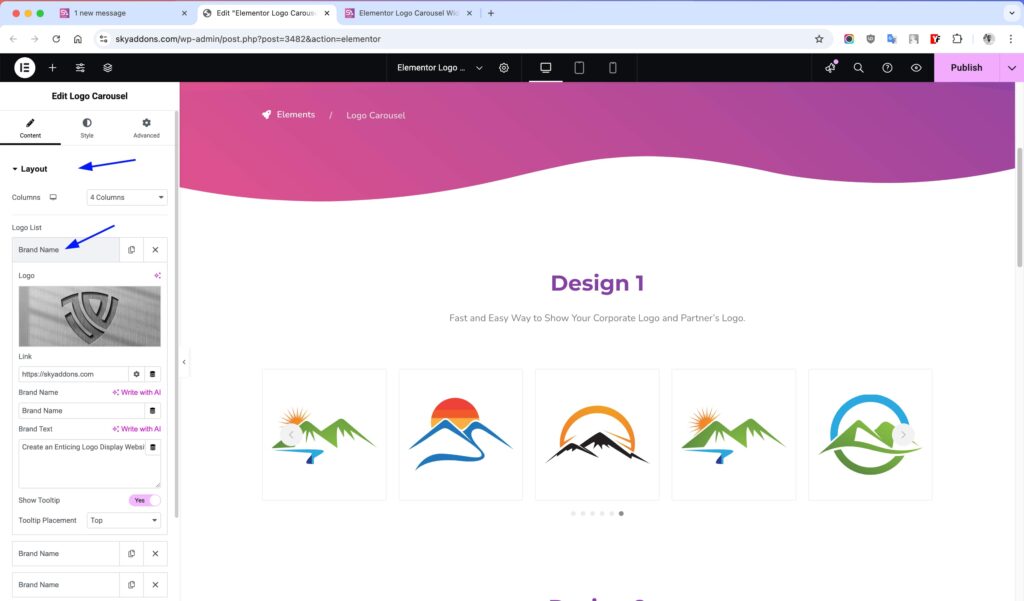Click the browser address bar URL
This screenshot has width=1024, height=601.
(x=248, y=39)
